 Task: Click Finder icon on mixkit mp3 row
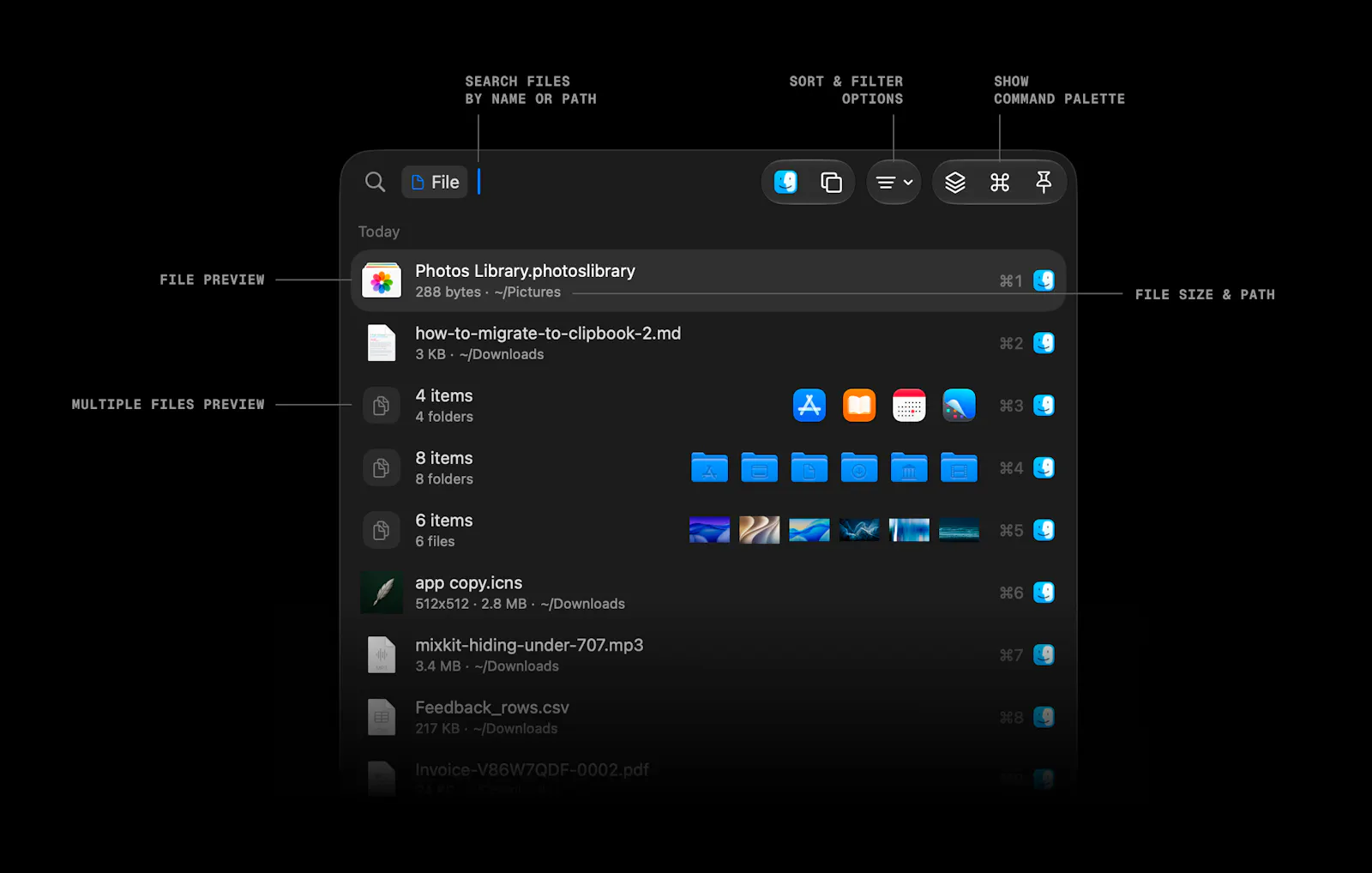click(x=1044, y=655)
